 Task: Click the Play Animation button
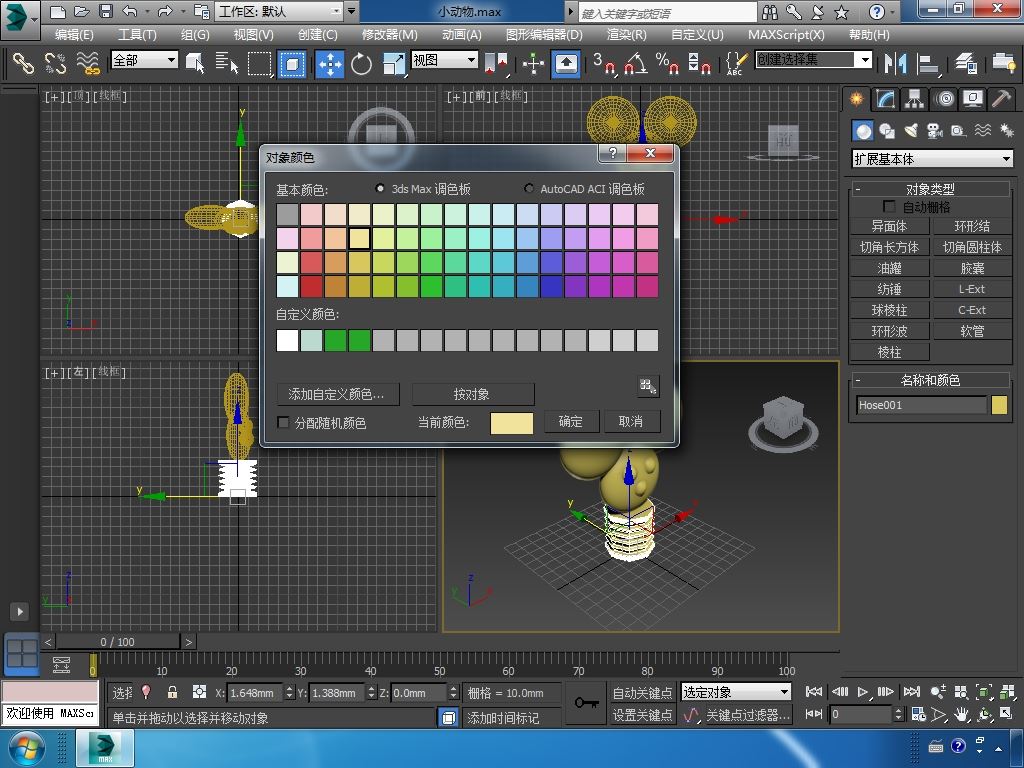[863, 692]
